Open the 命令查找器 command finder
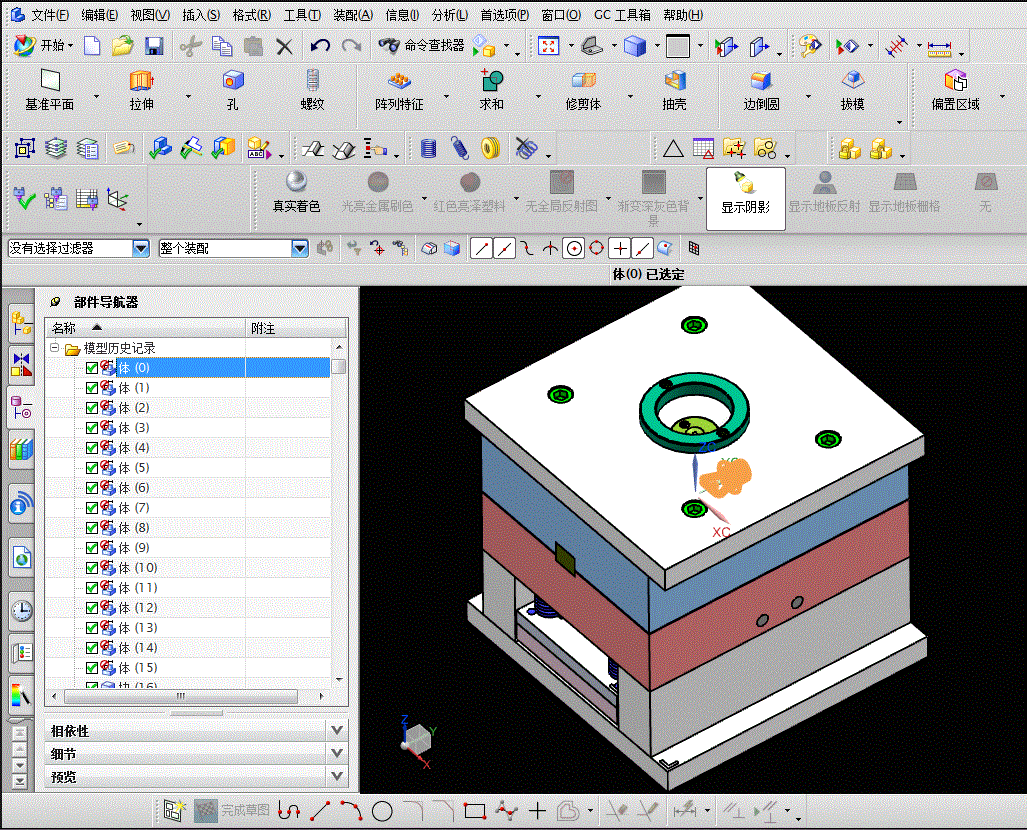Viewport: 1027px width, 830px height. click(422, 45)
